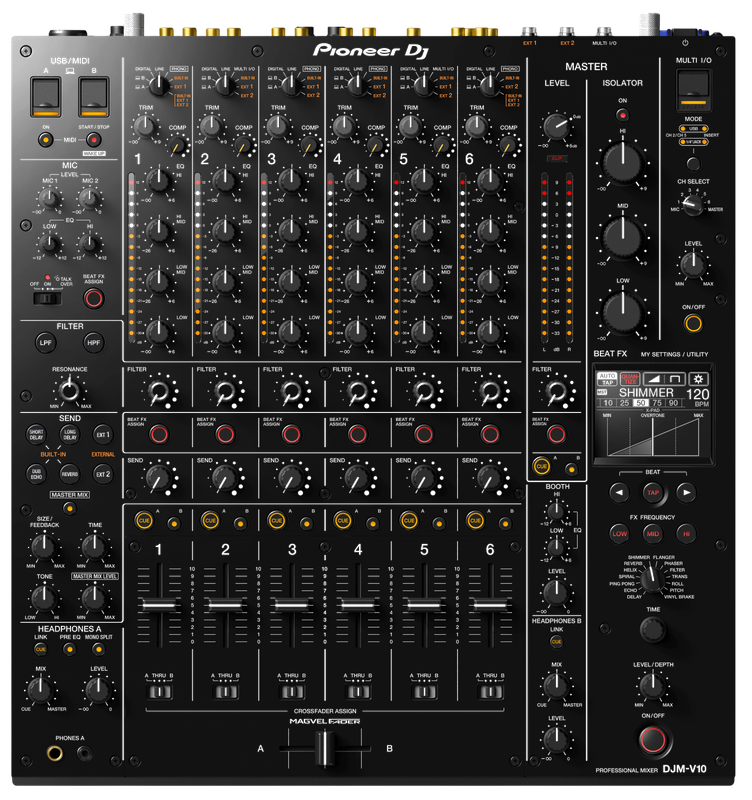Click the X-PAD touch area on display
The height and width of the screenshot is (800, 752).
coord(653,437)
